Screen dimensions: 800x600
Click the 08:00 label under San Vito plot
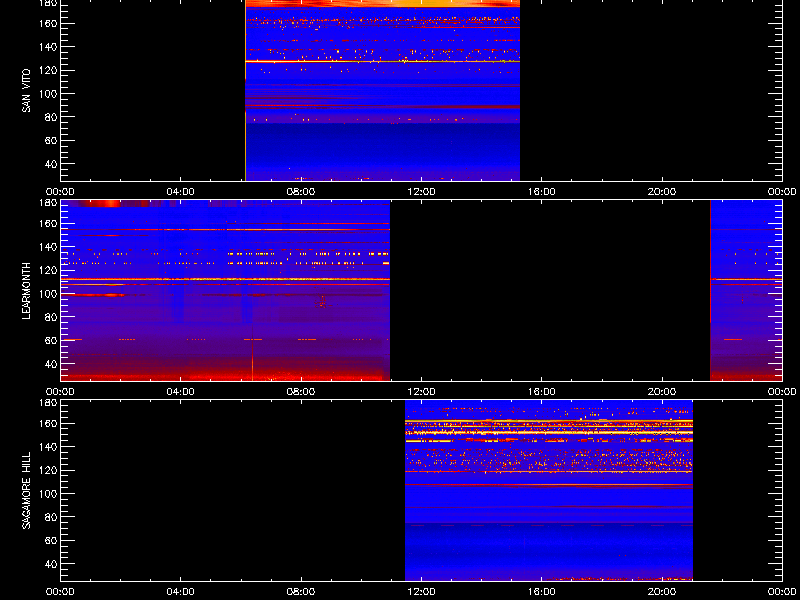tap(301, 192)
